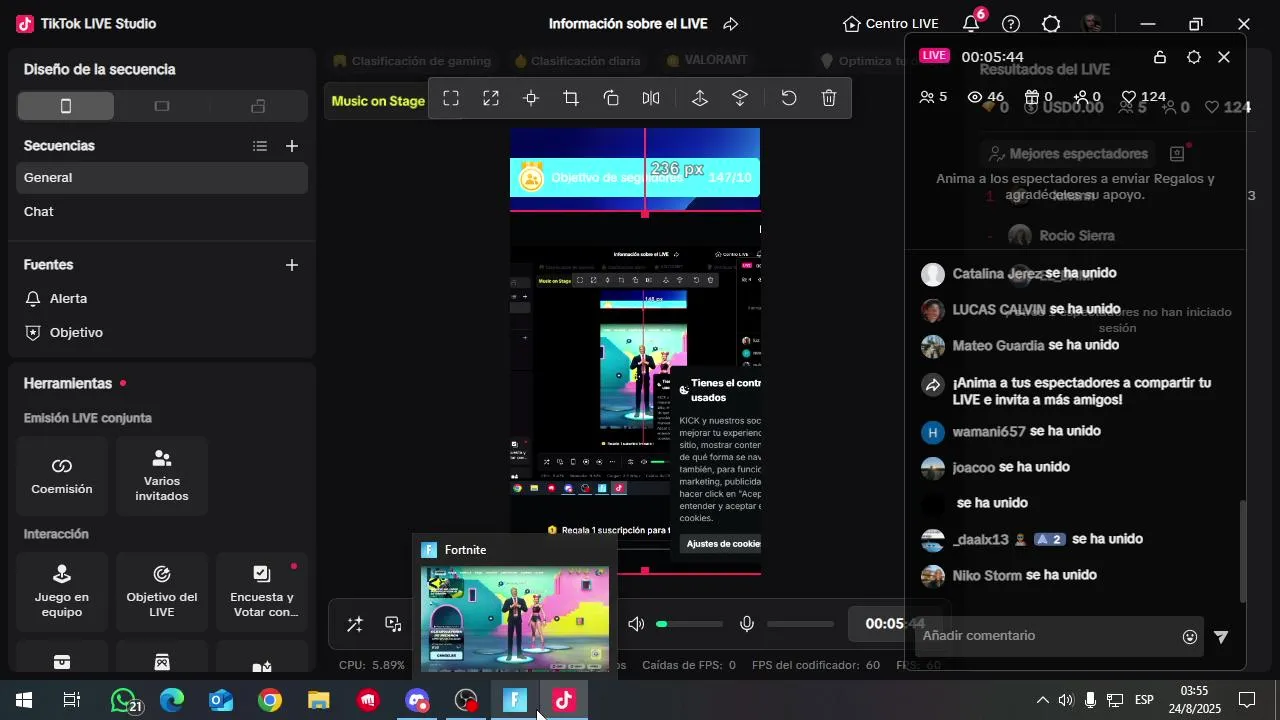Open TikTok LIVE Studio settings gear
This screenshot has height=720, width=1280.
coord(1051,24)
